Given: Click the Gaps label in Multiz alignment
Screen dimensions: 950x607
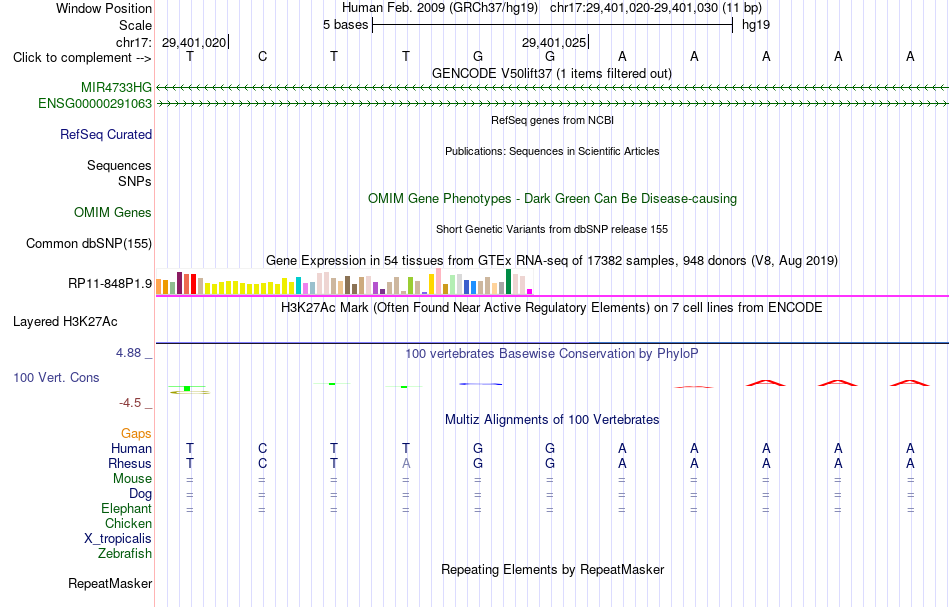Looking at the screenshot, I should pyautogui.click(x=136, y=433).
